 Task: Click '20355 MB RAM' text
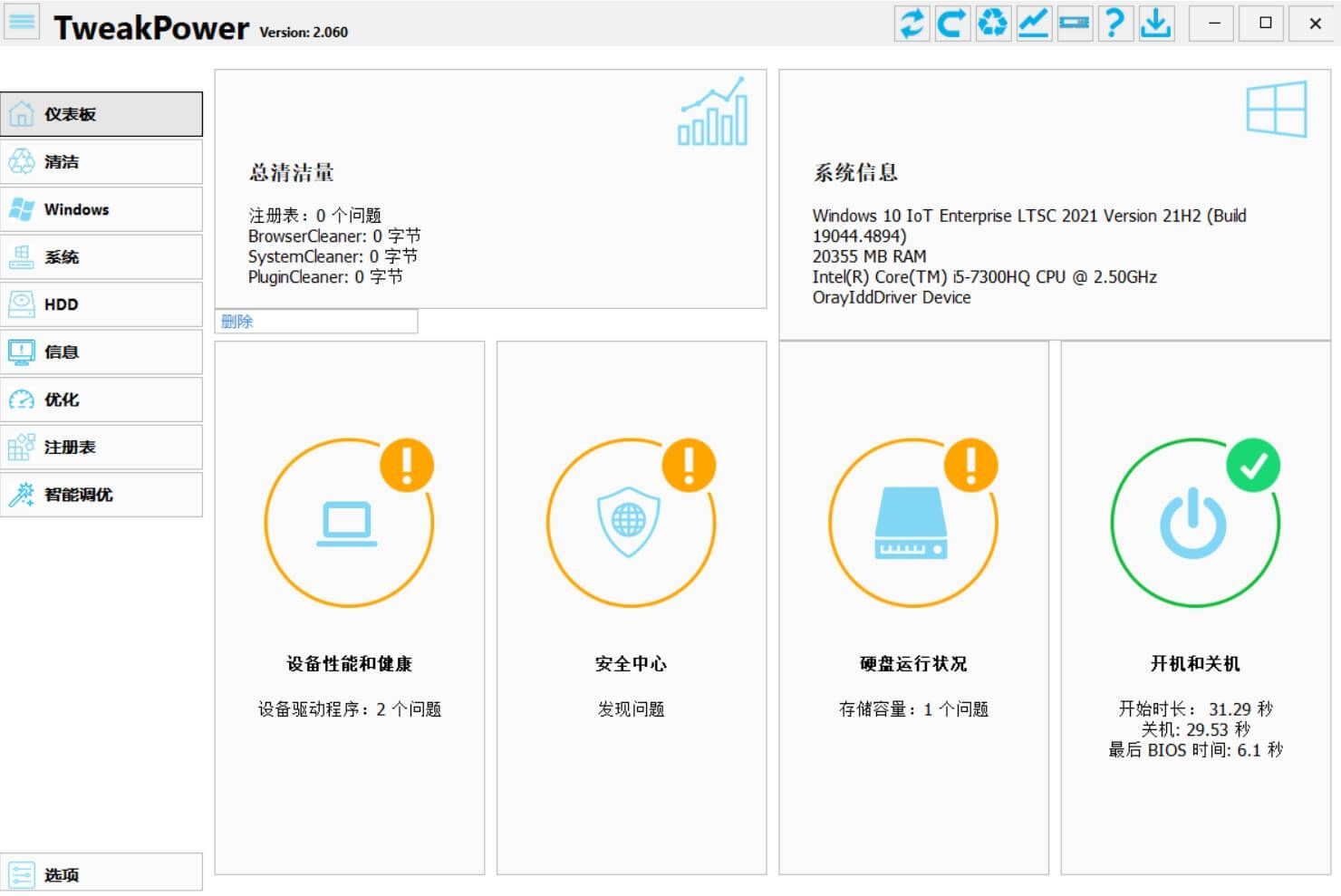pyautogui.click(x=869, y=256)
